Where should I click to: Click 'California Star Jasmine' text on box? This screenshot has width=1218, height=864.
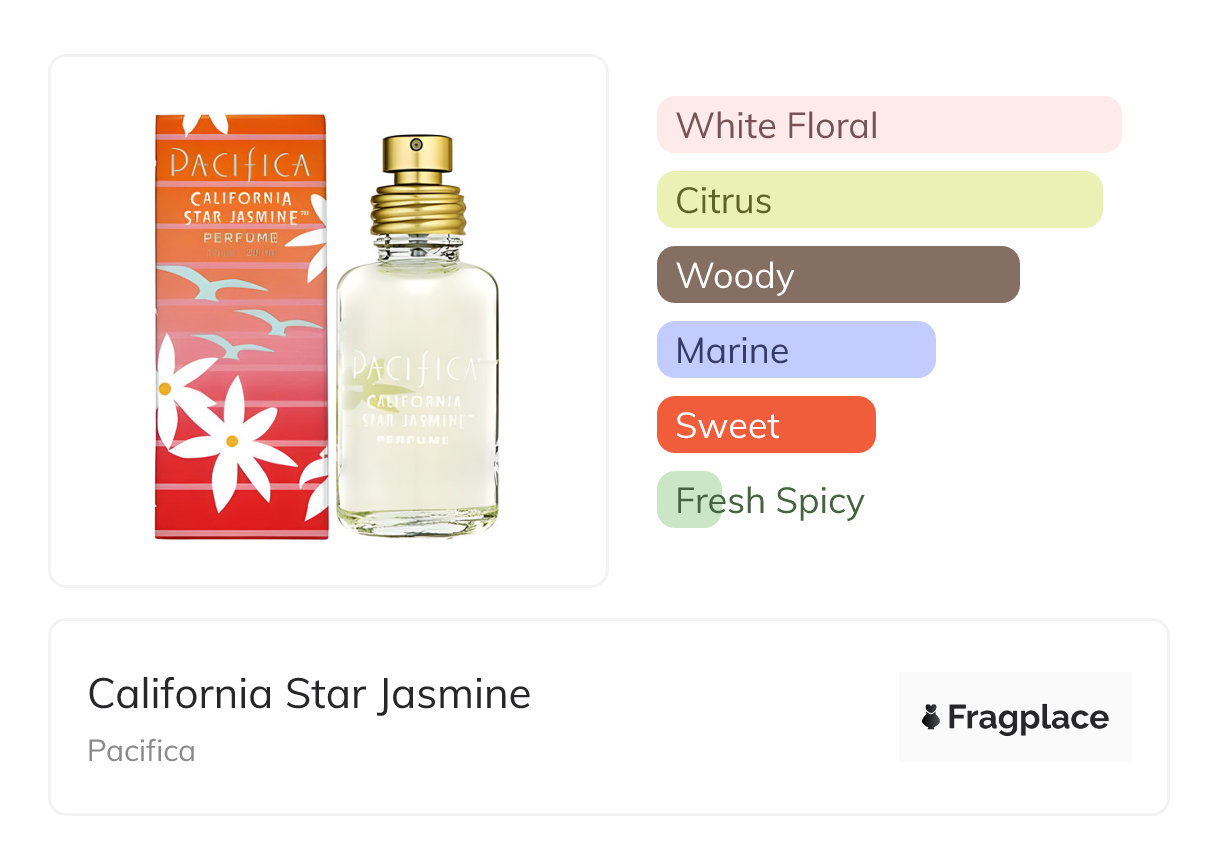(x=241, y=207)
